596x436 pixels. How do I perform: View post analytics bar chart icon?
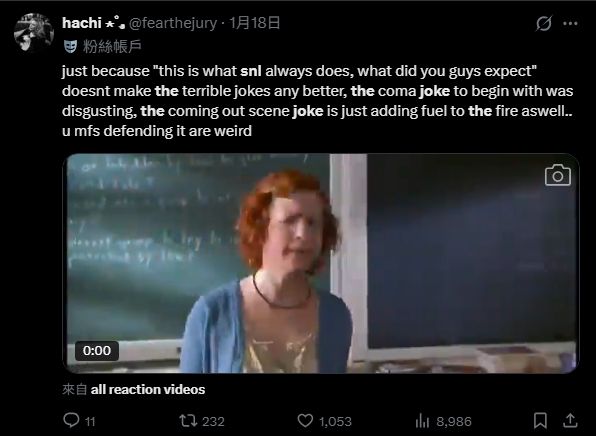[x=422, y=421]
